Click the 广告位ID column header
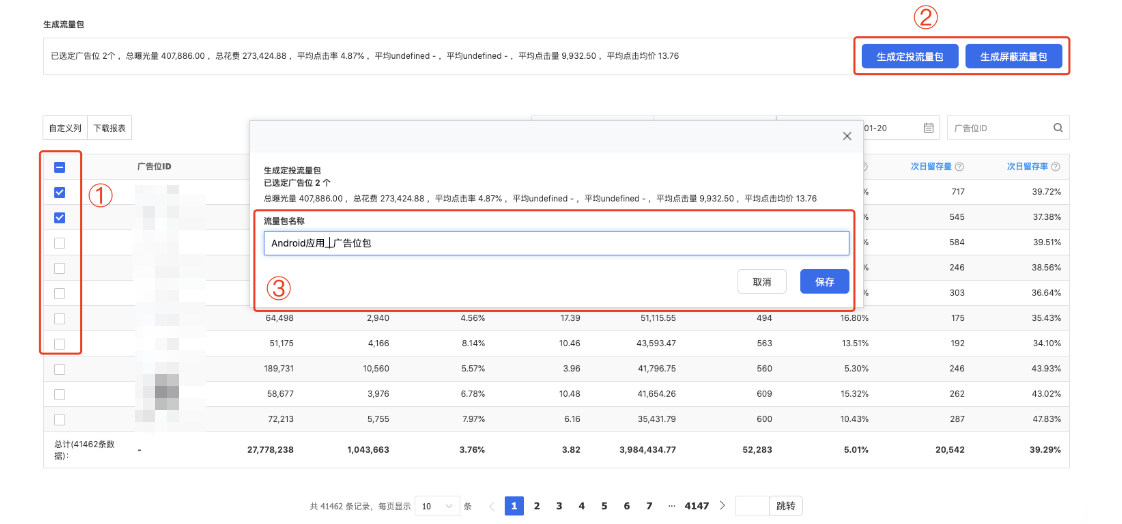 (154, 167)
